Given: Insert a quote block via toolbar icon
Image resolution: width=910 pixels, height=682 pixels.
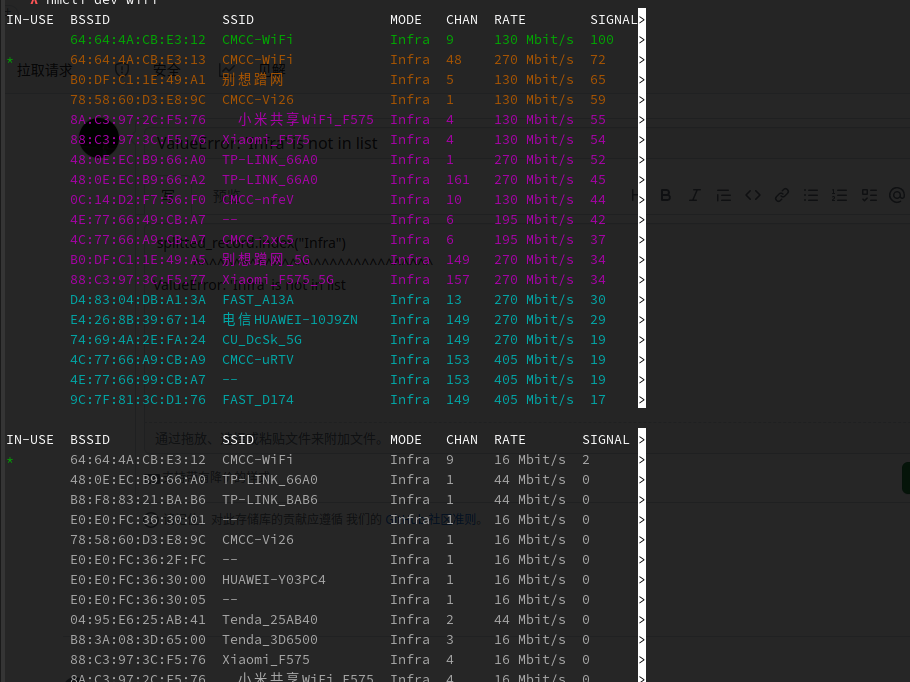Looking at the screenshot, I should click(723, 195).
